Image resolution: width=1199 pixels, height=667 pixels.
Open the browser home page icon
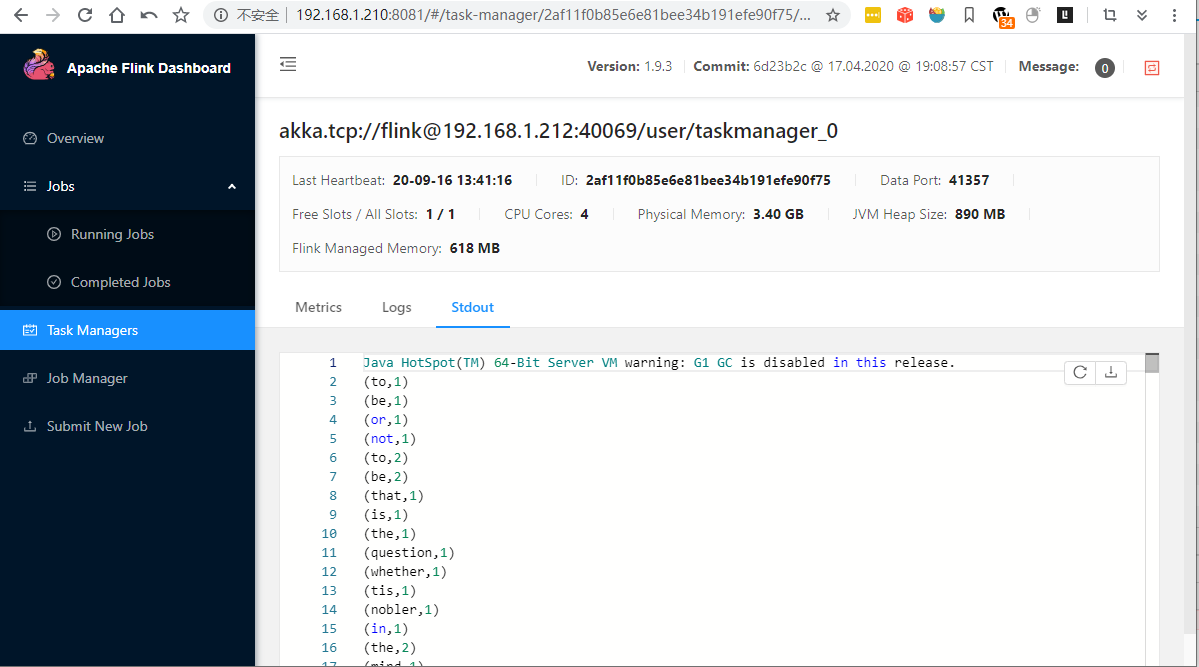pyautogui.click(x=116, y=15)
